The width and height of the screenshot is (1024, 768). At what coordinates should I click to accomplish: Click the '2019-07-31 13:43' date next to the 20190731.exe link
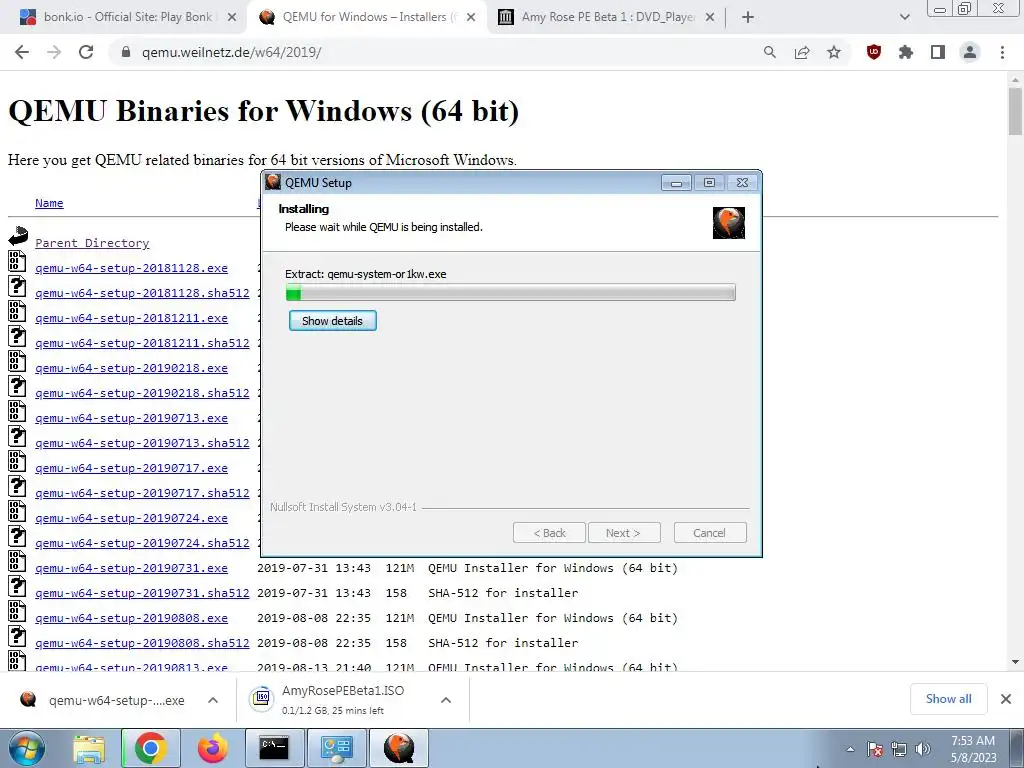click(314, 568)
